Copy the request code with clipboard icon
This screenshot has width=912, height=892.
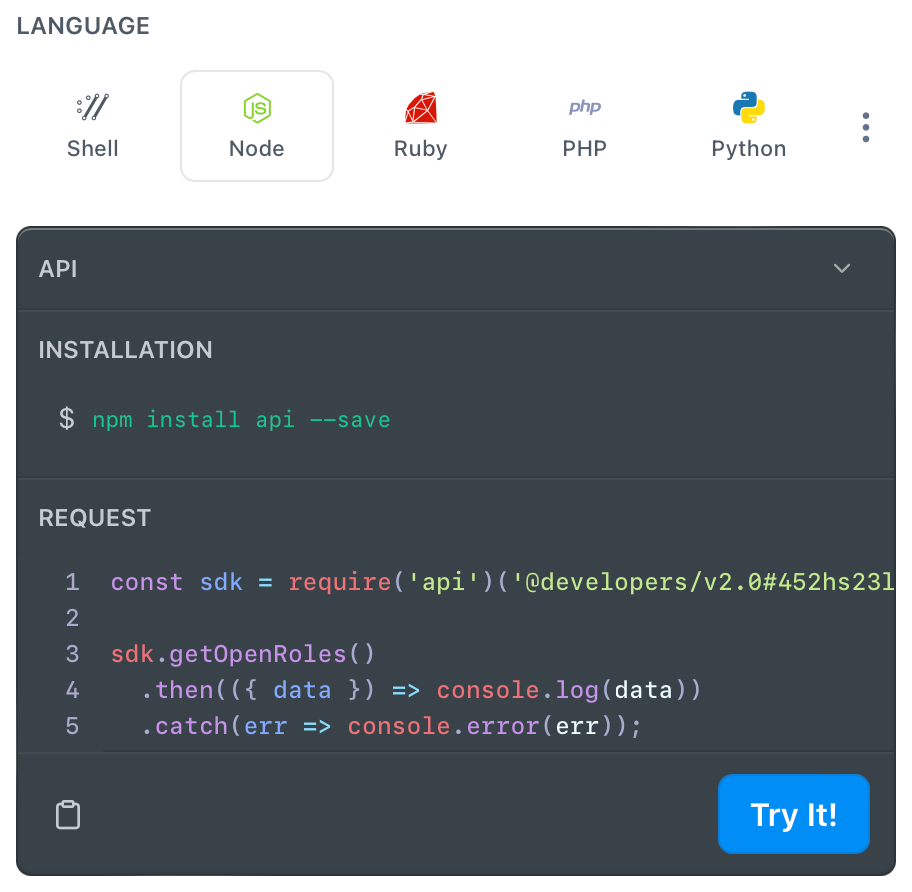[68, 814]
